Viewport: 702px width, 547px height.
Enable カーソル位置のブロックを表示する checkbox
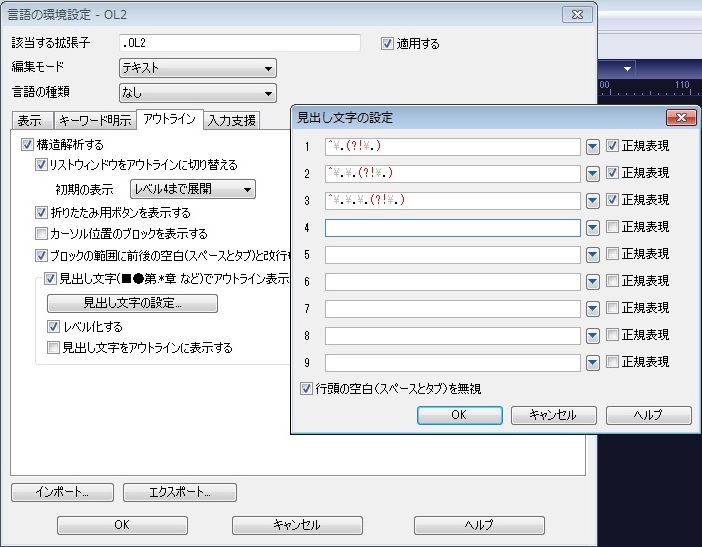point(41,233)
